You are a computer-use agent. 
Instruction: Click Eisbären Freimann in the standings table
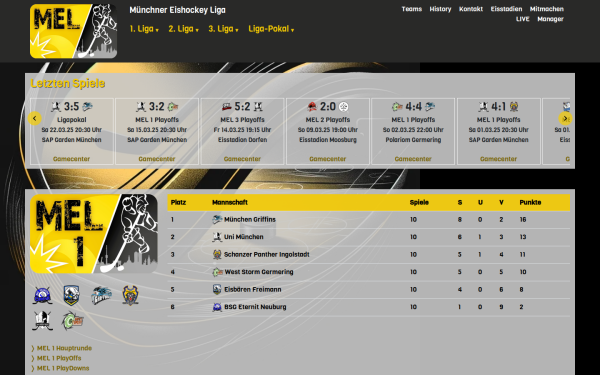[253, 289]
